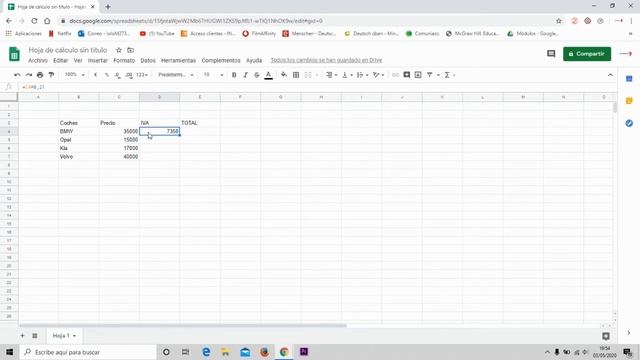Open the Archivo menu
The height and width of the screenshot is (360, 640).
pos(38,60)
